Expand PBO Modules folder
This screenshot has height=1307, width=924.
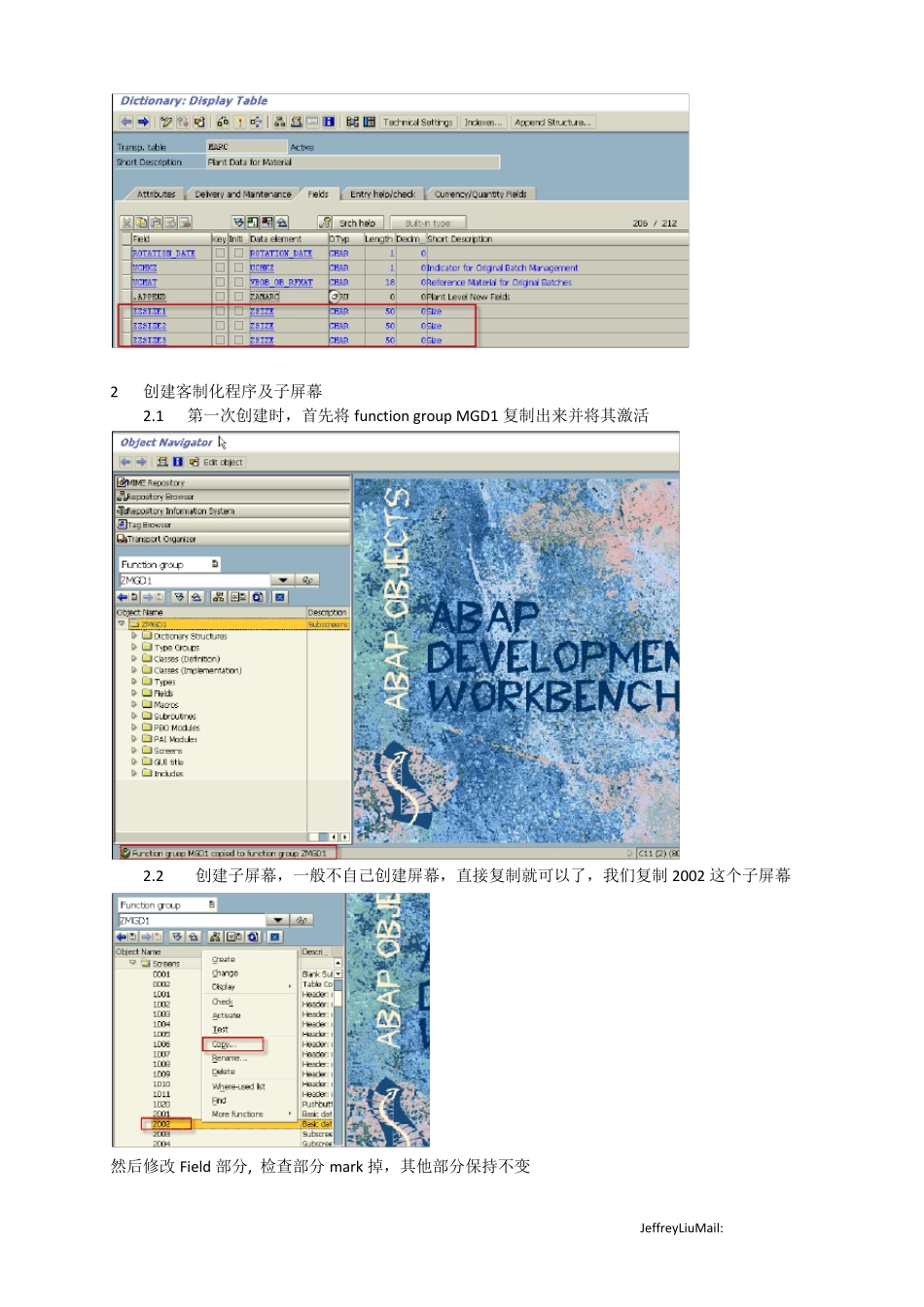[134, 727]
